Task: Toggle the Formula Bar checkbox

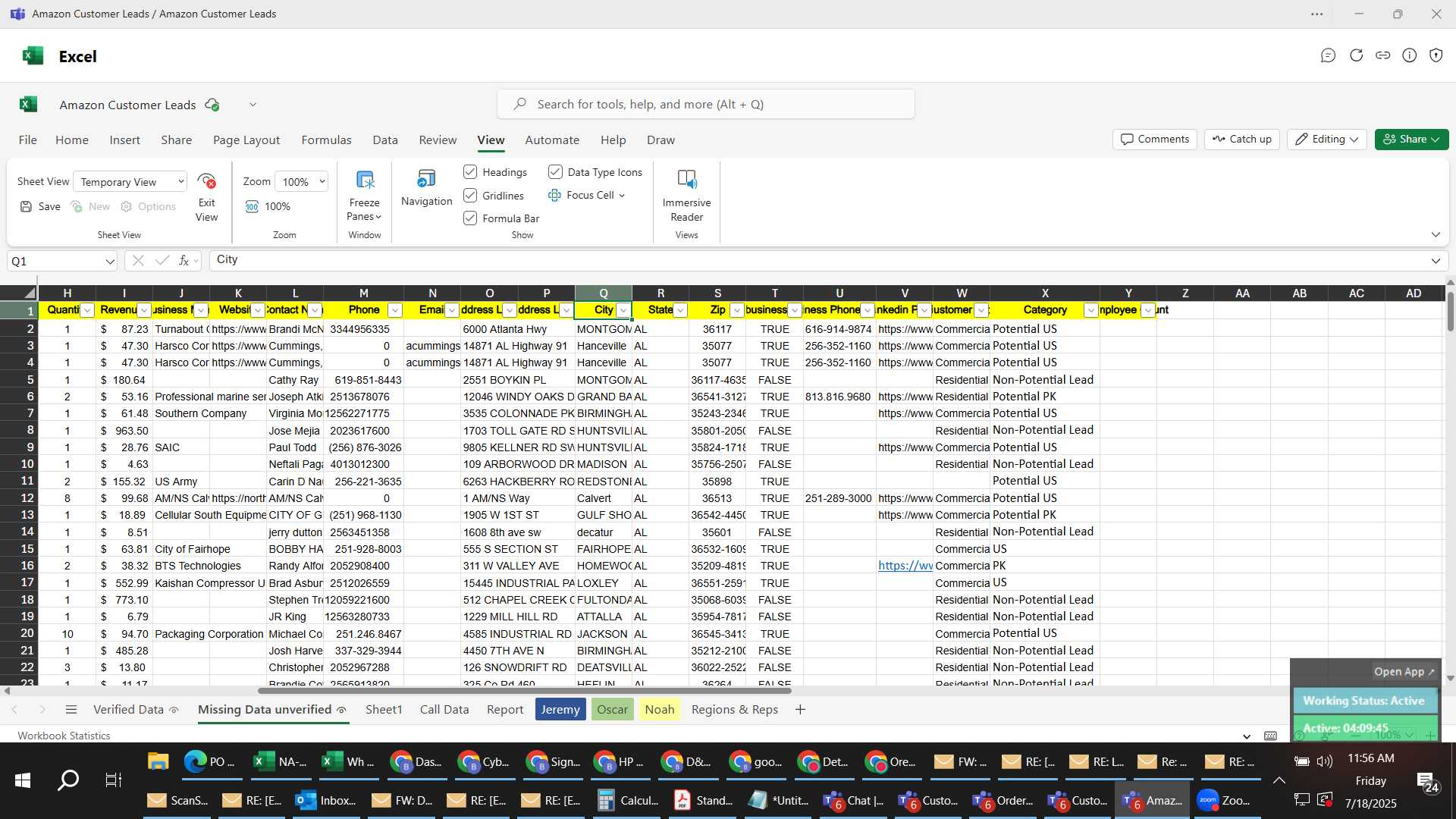Action: tap(470, 218)
